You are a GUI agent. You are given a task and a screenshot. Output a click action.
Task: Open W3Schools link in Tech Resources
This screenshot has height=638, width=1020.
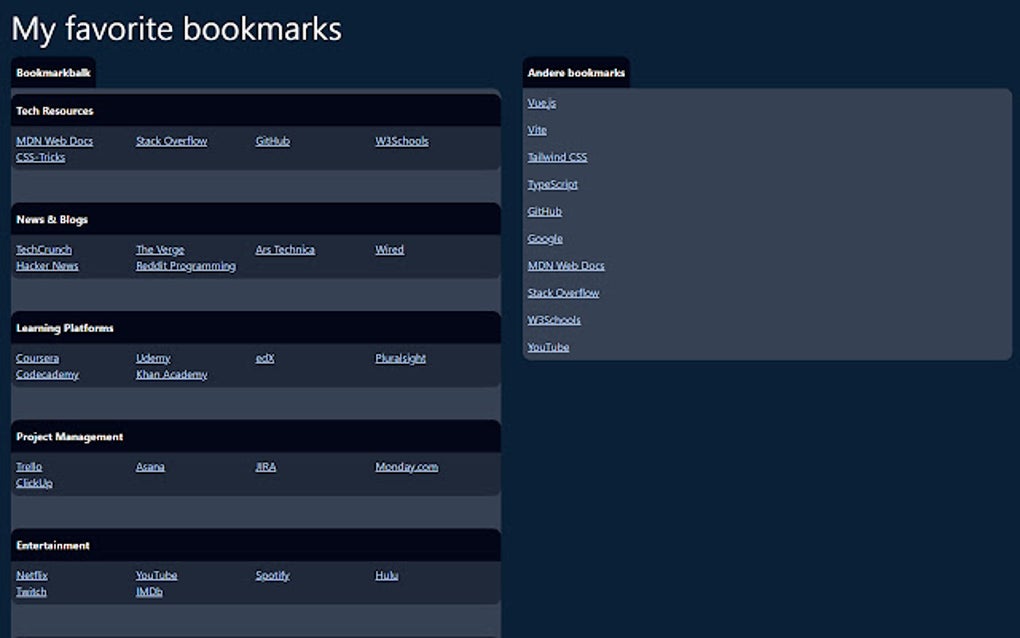coord(402,141)
